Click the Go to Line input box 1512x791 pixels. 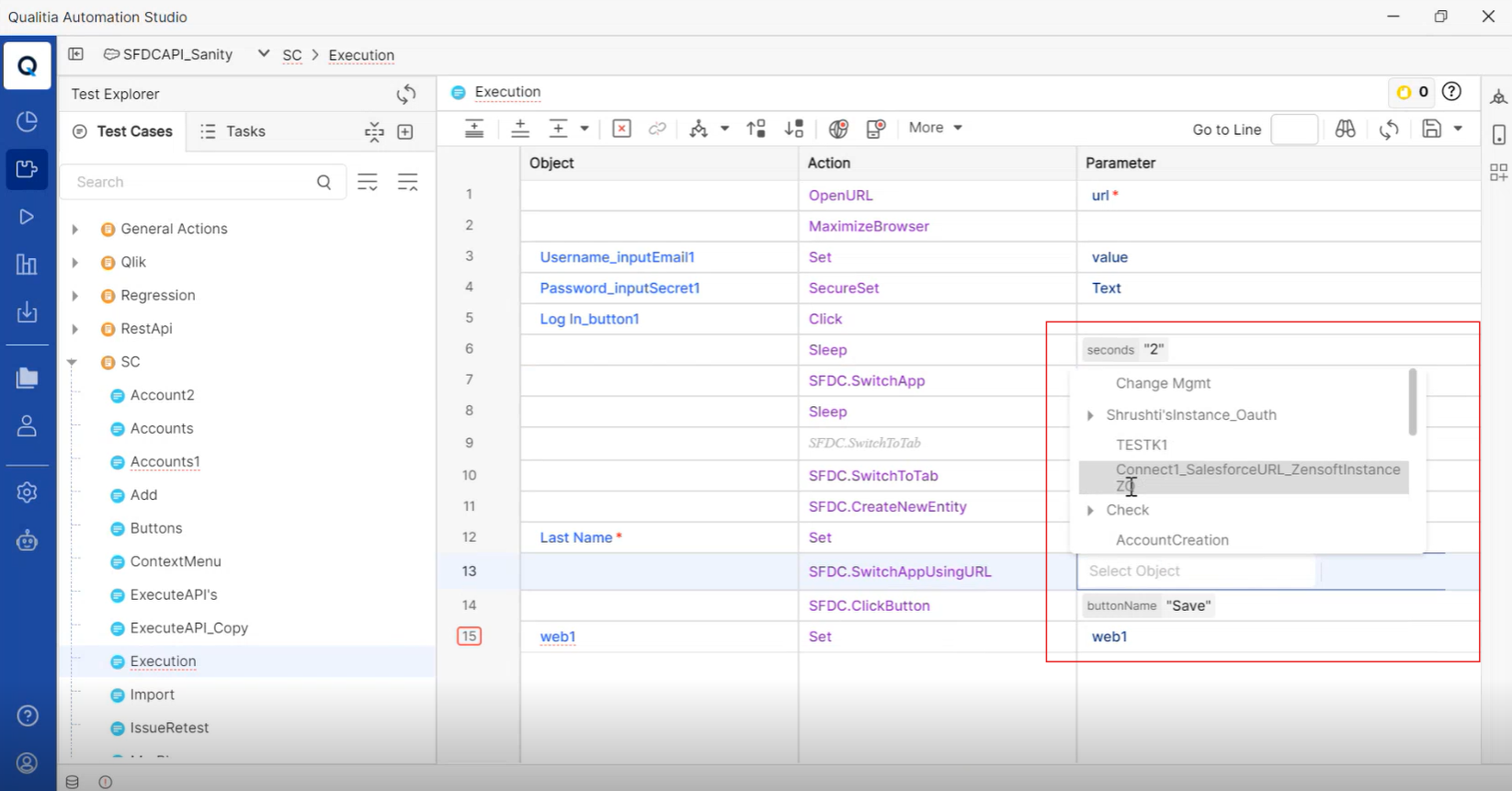pyautogui.click(x=1293, y=130)
